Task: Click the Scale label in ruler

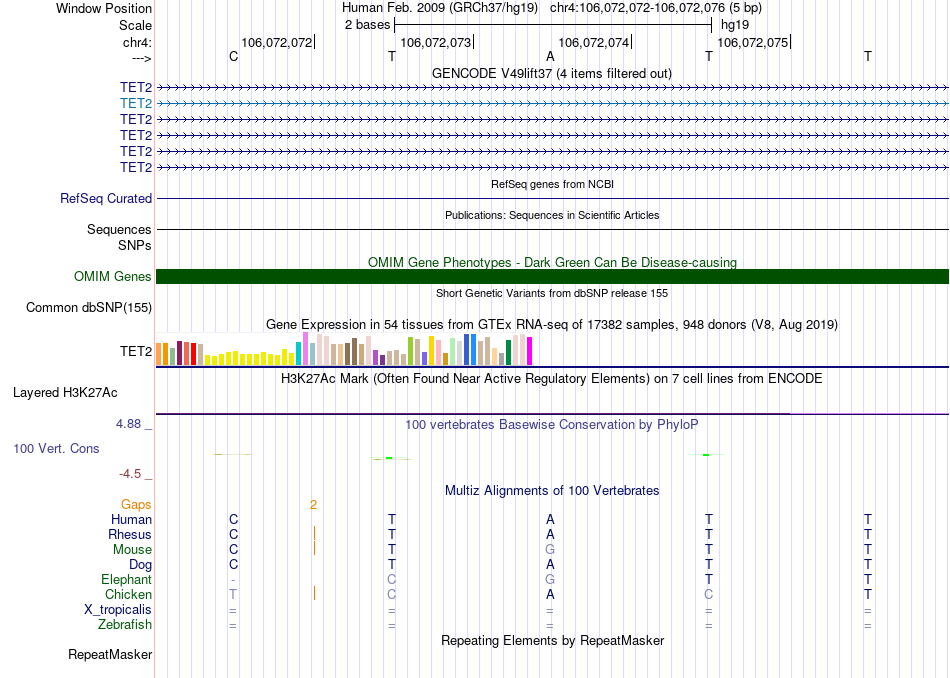Action: click(x=135, y=25)
